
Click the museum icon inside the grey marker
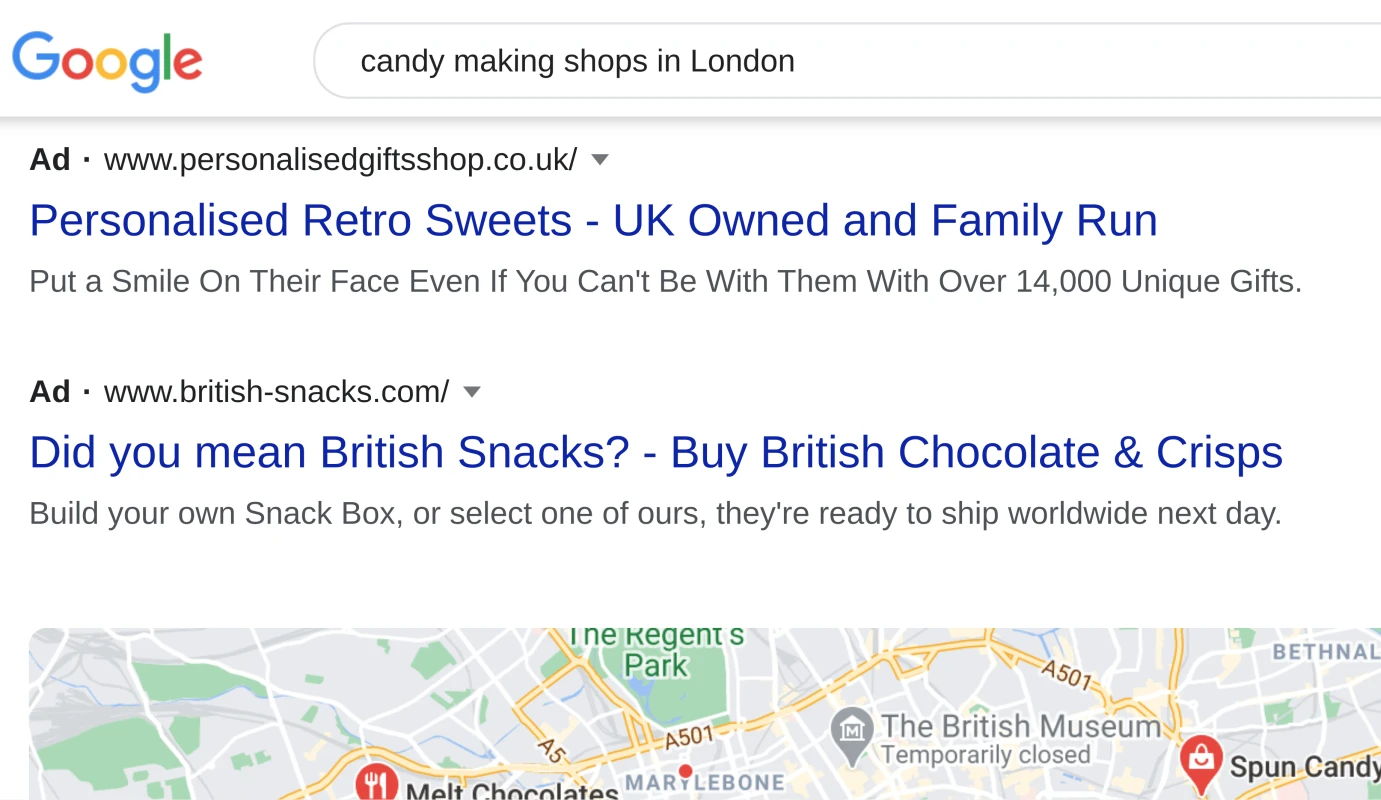pyautogui.click(x=852, y=730)
